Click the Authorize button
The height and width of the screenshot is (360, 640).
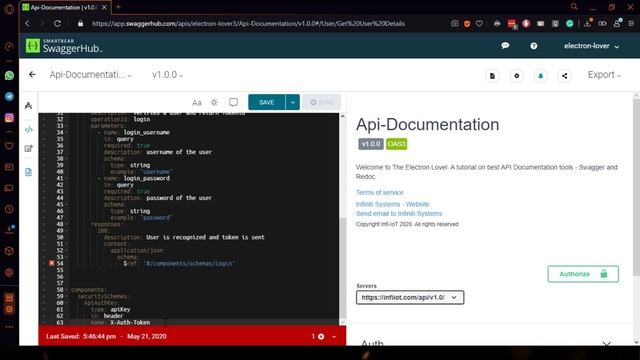[x=583, y=274]
